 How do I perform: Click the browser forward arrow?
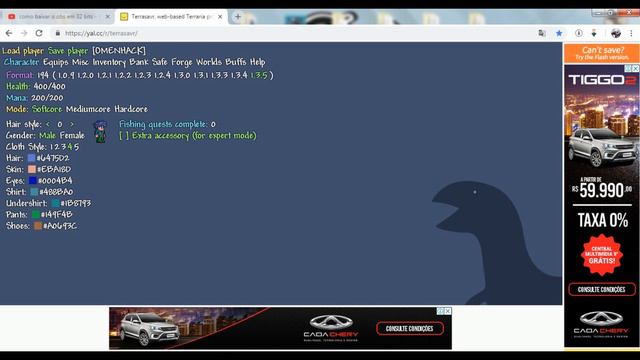24,33
